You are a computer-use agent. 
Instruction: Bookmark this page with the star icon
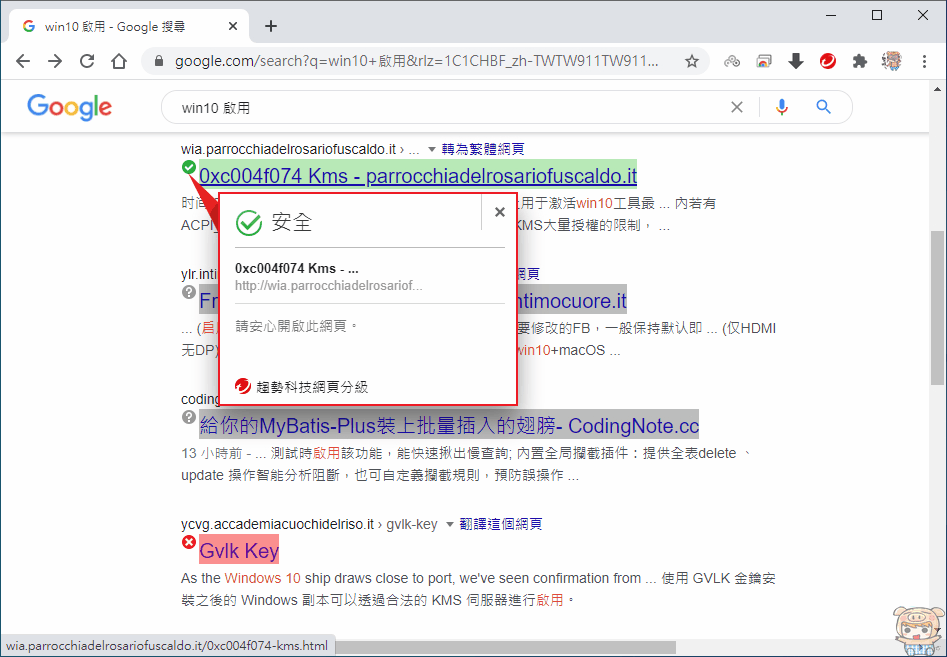[x=691, y=61]
